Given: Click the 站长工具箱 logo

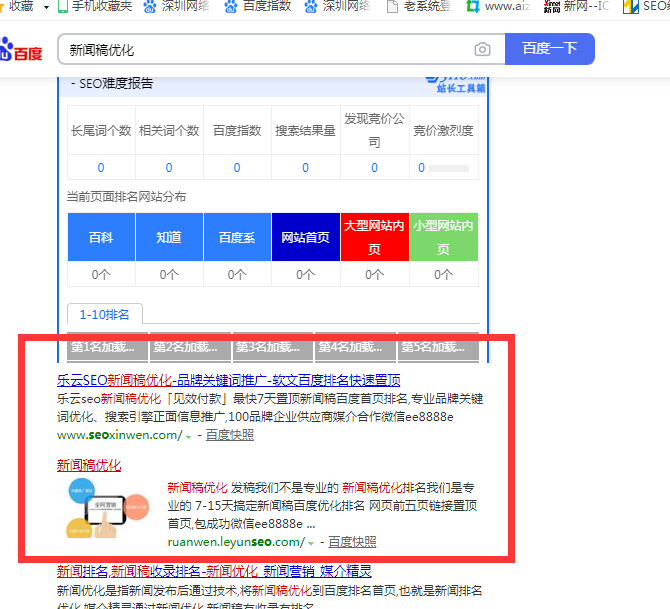Looking at the screenshot, I should (x=456, y=85).
